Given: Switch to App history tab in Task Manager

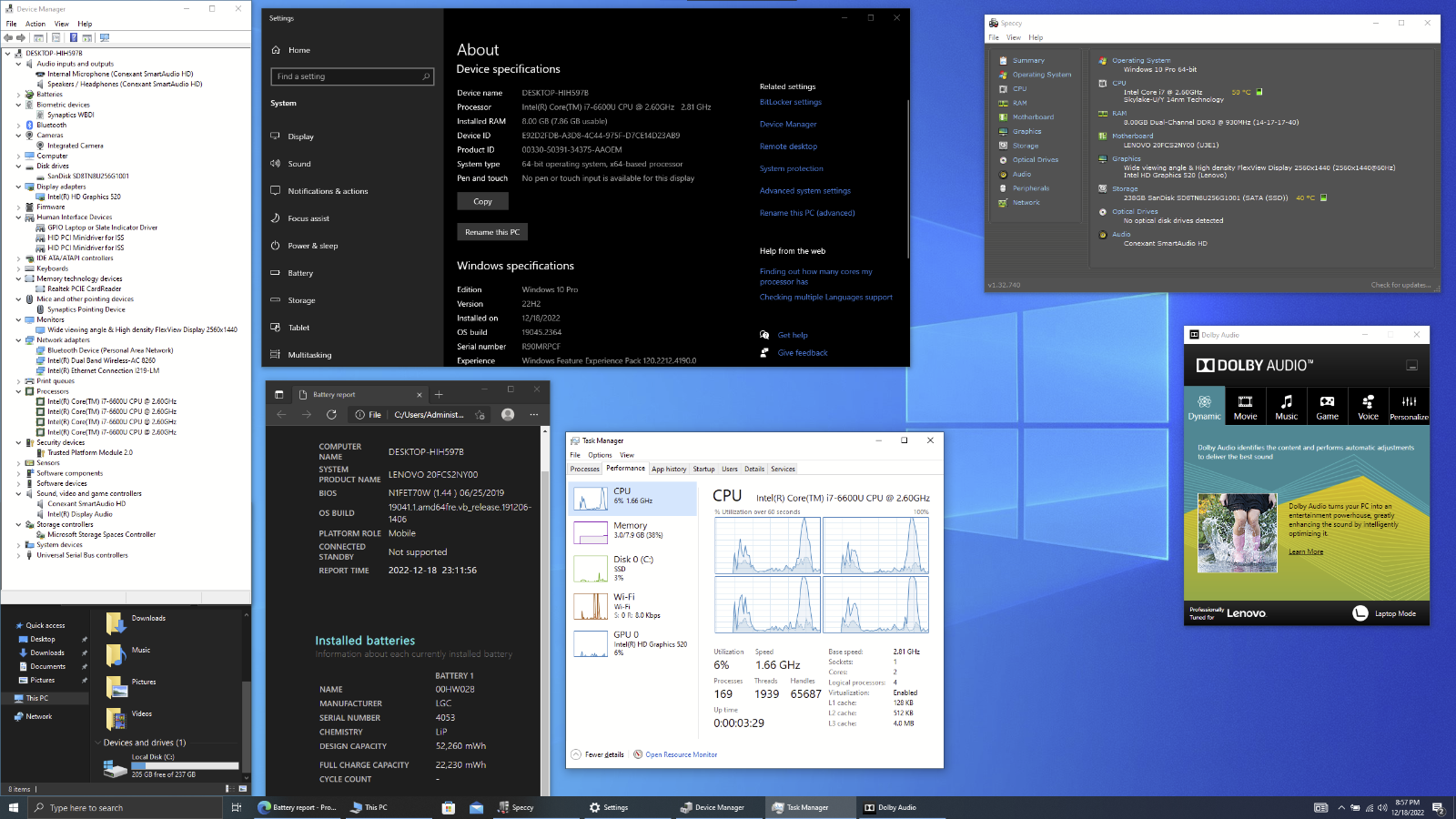Looking at the screenshot, I should click(x=669, y=469).
